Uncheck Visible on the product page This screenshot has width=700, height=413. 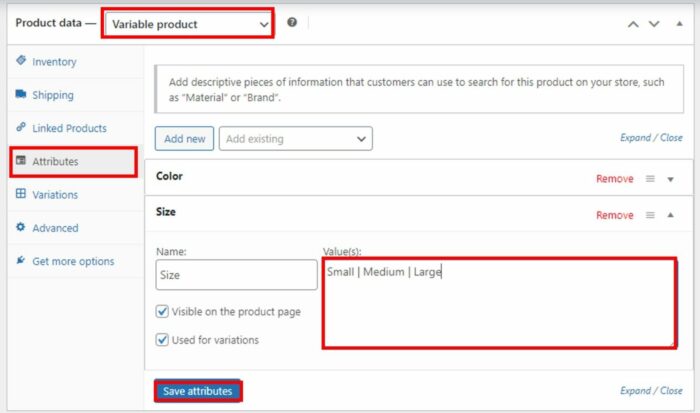tap(163, 312)
